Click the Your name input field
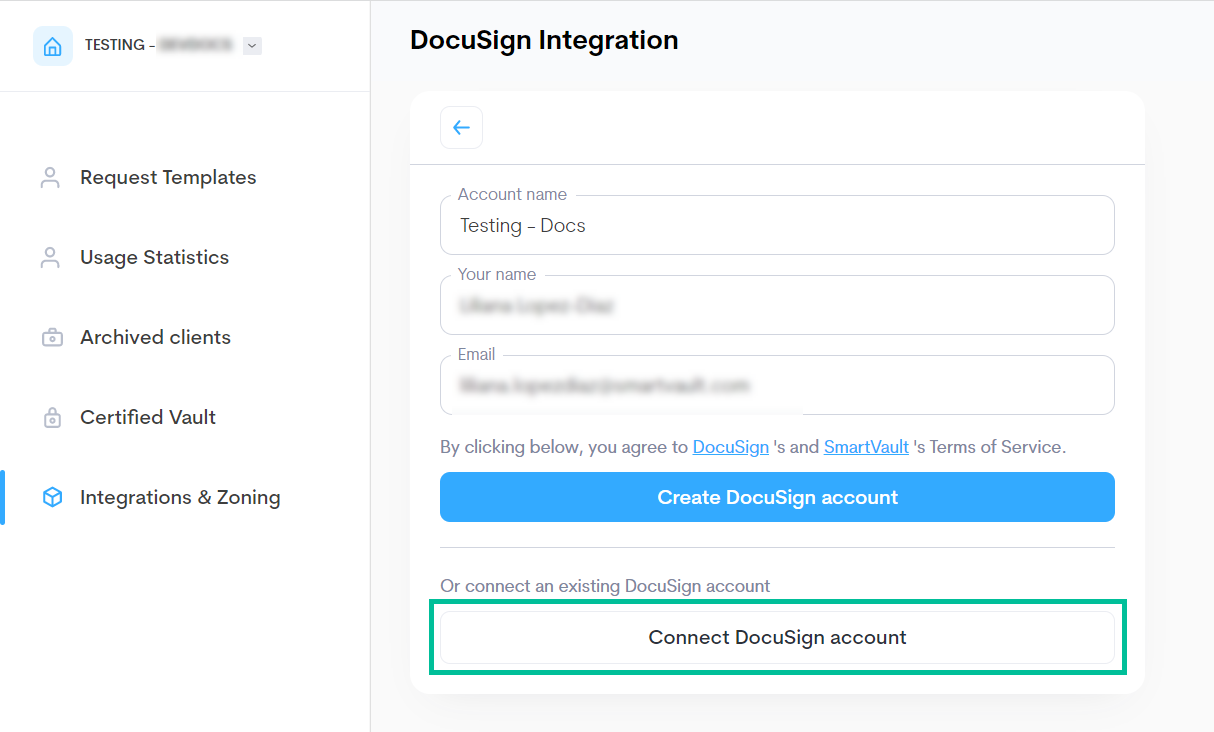 pos(777,305)
